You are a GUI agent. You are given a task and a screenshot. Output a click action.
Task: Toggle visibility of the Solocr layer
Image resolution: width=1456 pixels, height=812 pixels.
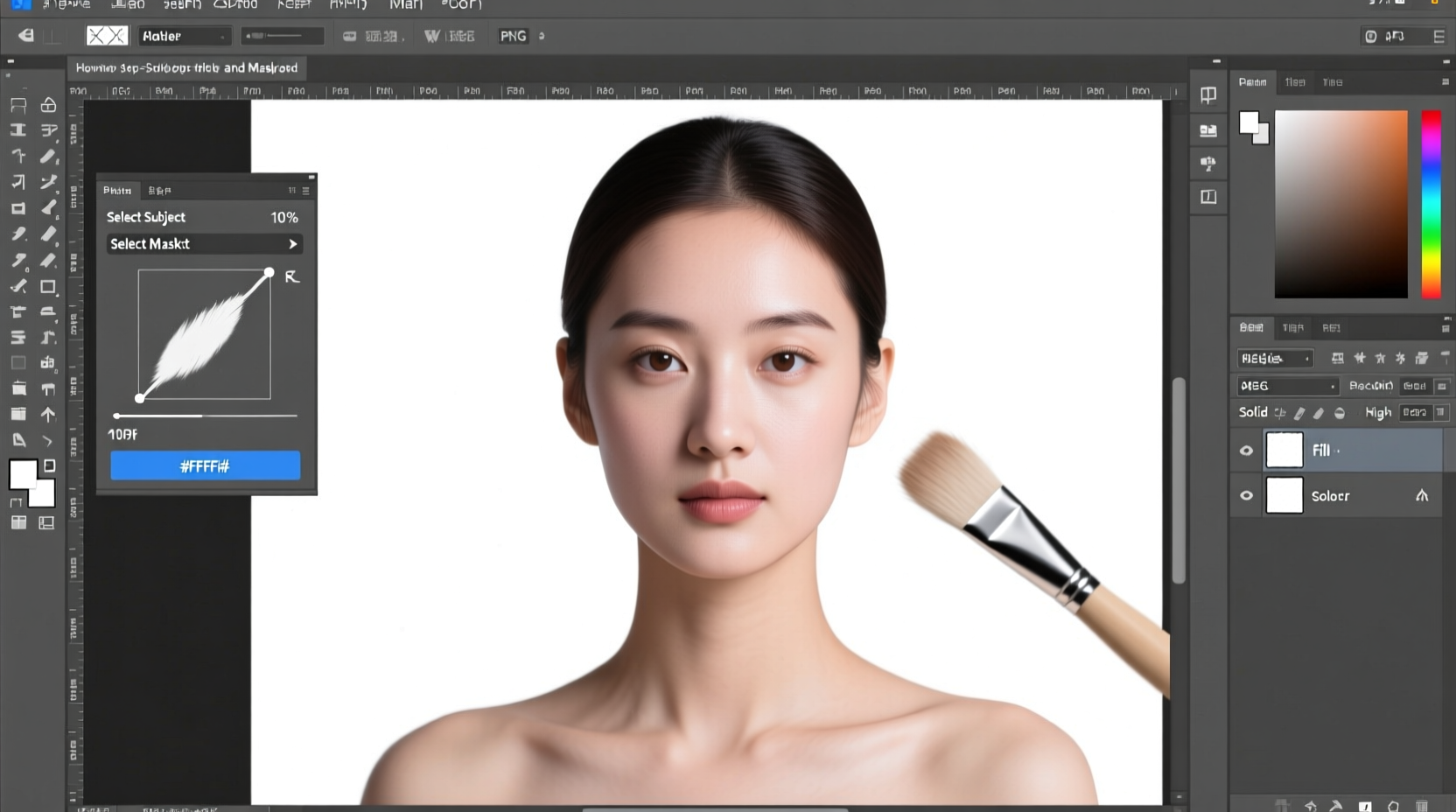pyautogui.click(x=1247, y=495)
